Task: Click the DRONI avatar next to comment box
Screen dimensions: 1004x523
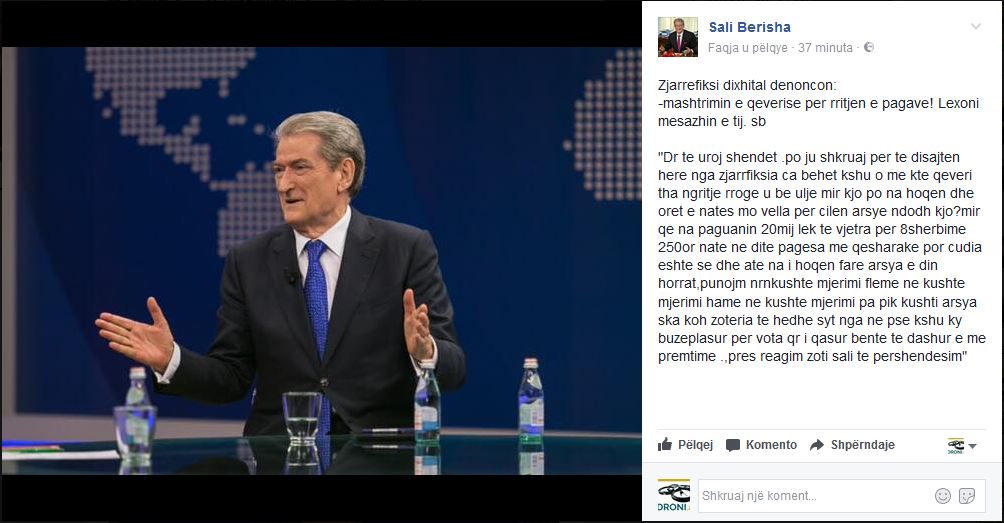Action: 674,495
